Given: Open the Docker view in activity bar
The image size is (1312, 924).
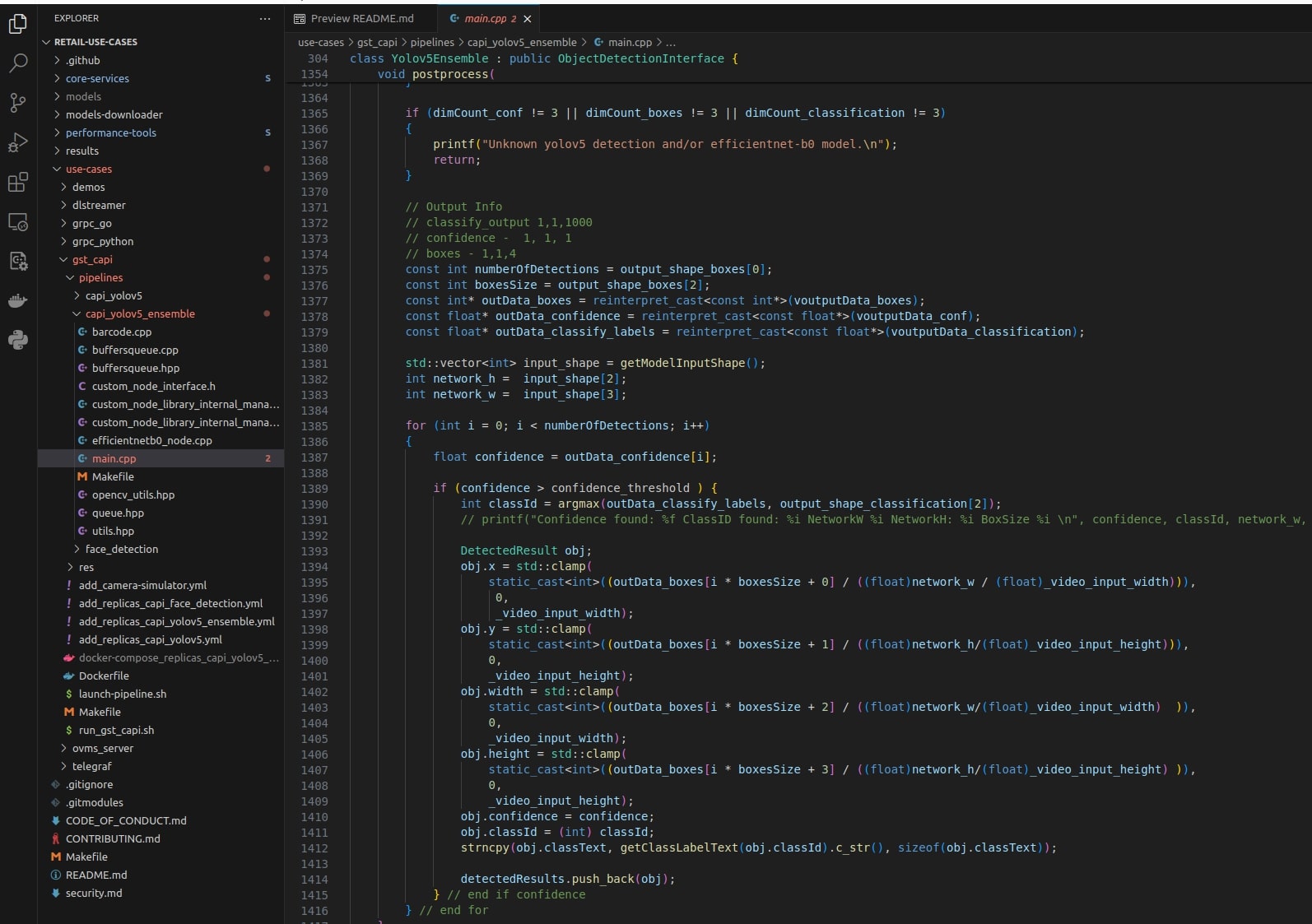Looking at the screenshot, I should (x=18, y=301).
